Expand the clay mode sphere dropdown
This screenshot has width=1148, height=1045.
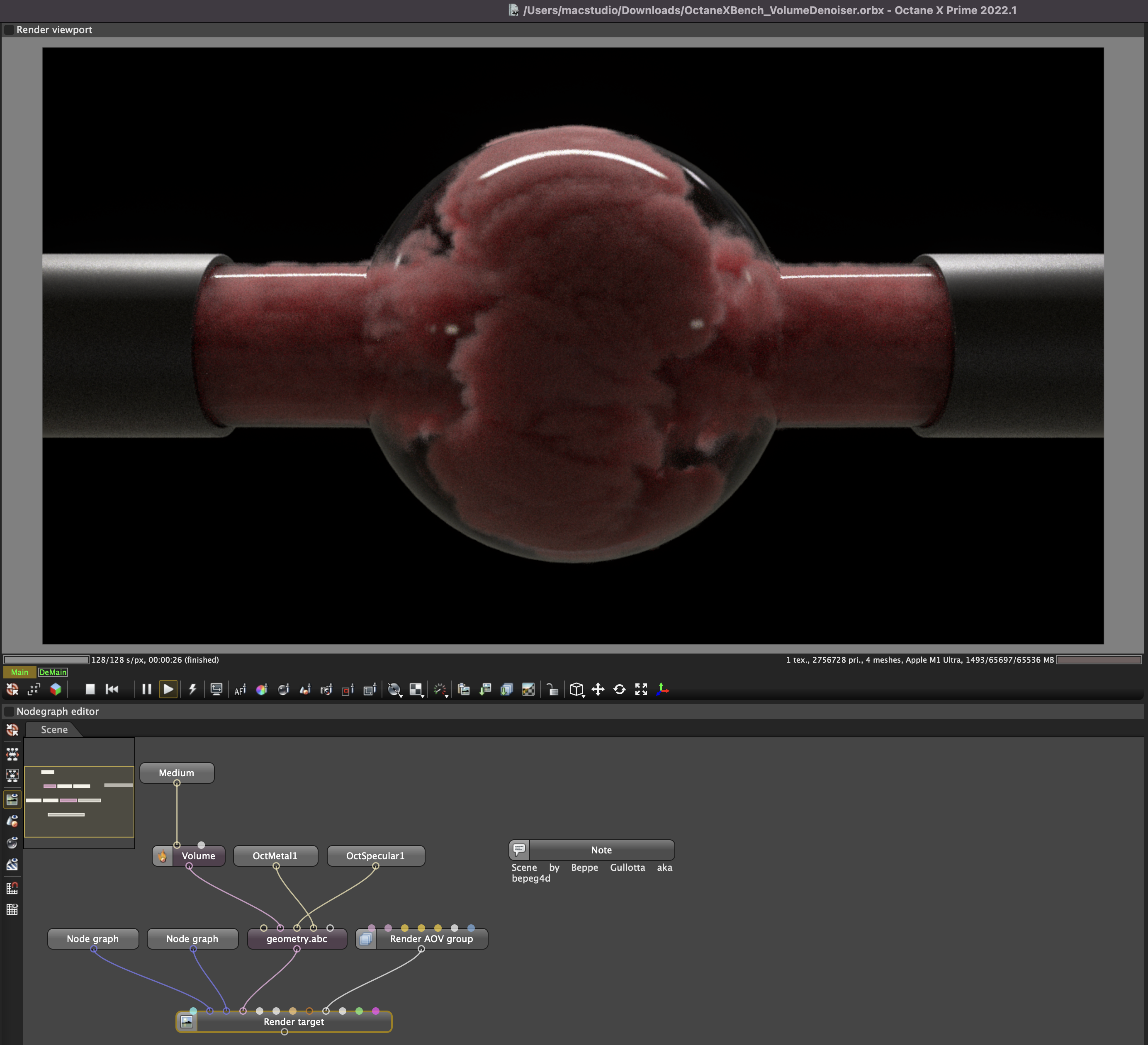point(395,690)
